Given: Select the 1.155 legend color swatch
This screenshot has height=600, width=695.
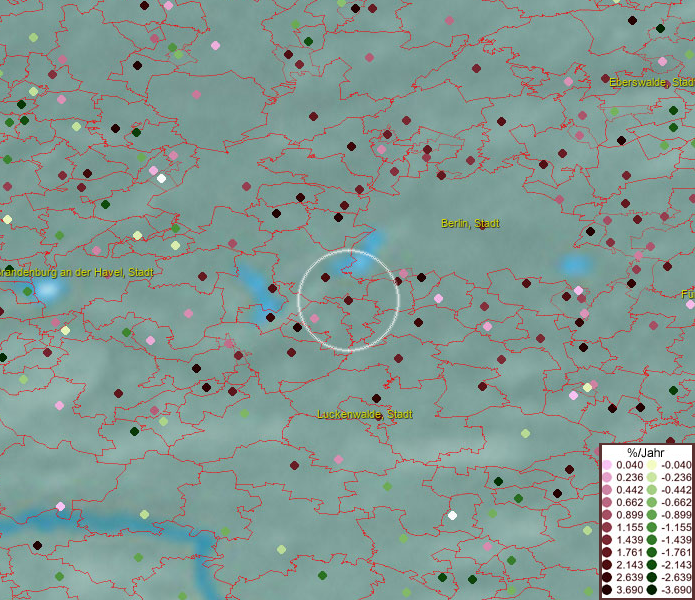Looking at the screenshot, I should click(x=607, y=527).
